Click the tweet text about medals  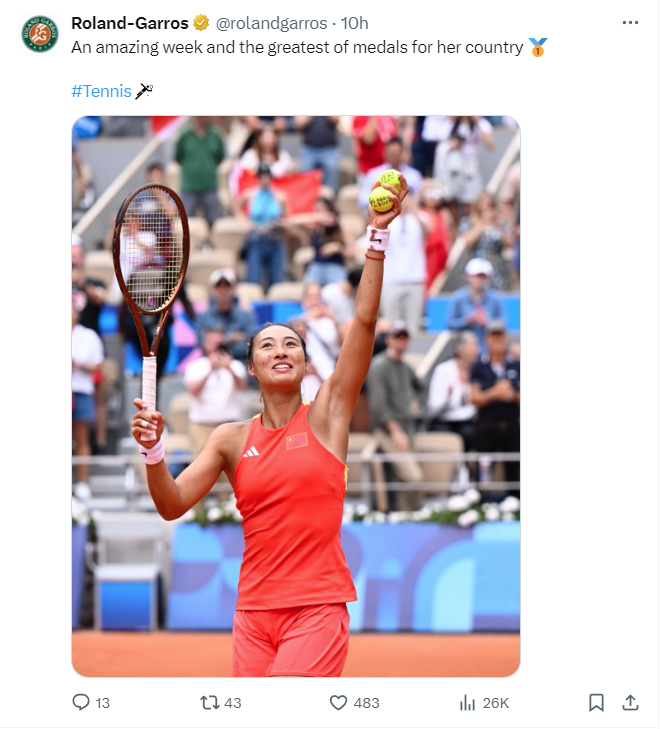click(x=297, y=47)
